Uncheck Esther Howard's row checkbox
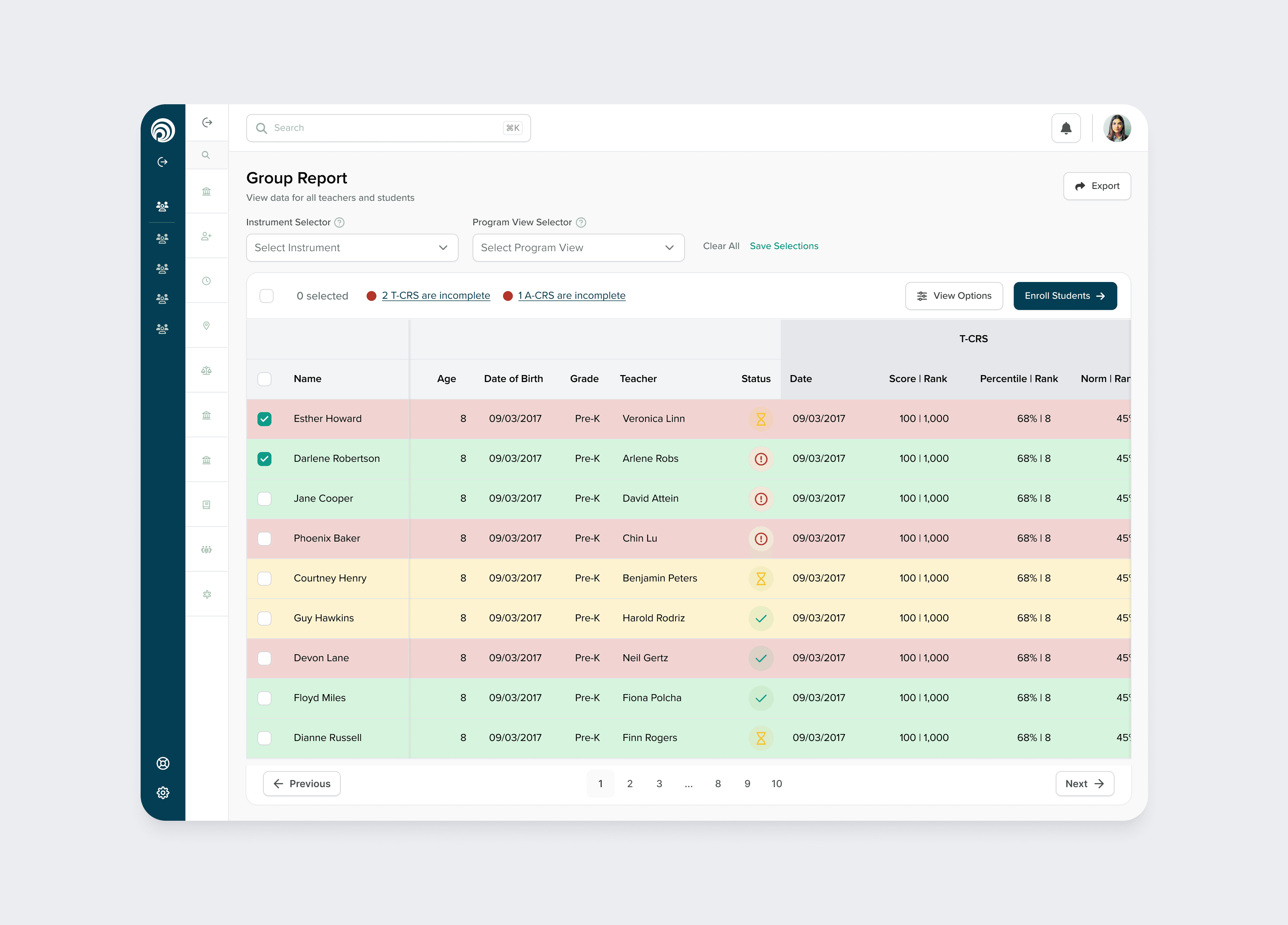The image size is (1288, 925). click(264, 419)
